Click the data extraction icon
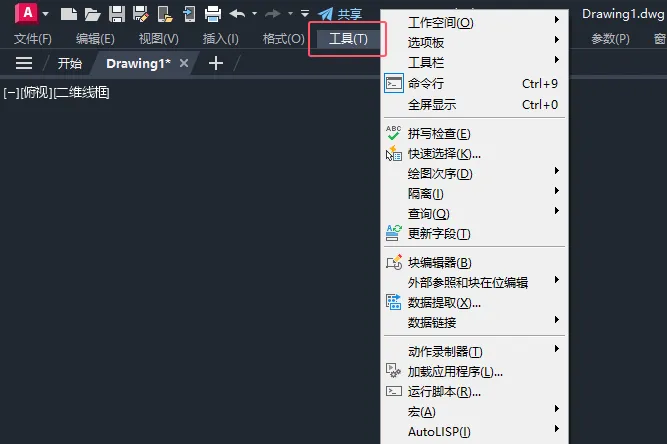The height and width of the screenshot is (444, 667). tap(393, 302)
